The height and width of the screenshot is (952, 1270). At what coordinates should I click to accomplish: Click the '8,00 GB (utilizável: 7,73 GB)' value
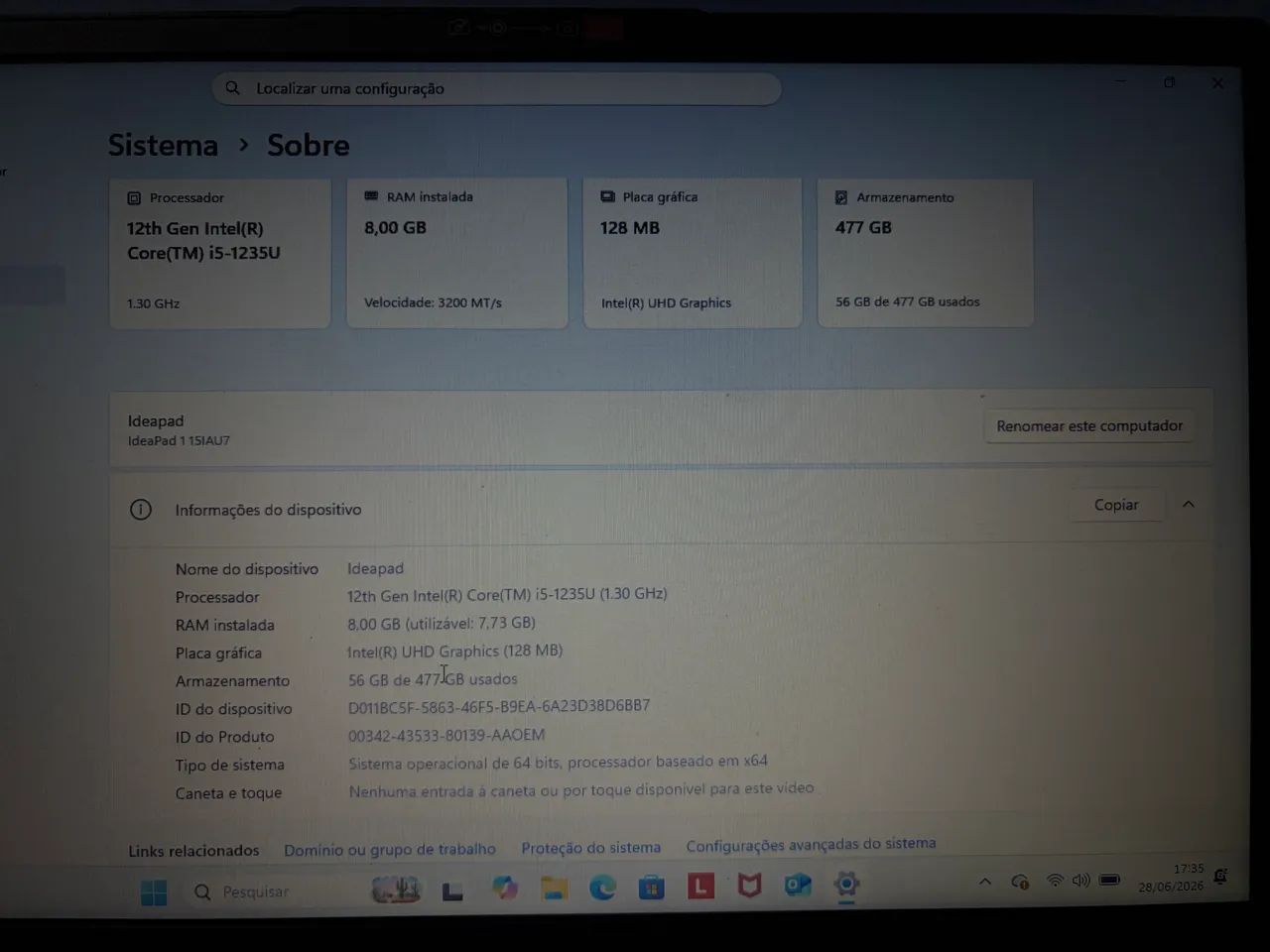click(442, 623)
